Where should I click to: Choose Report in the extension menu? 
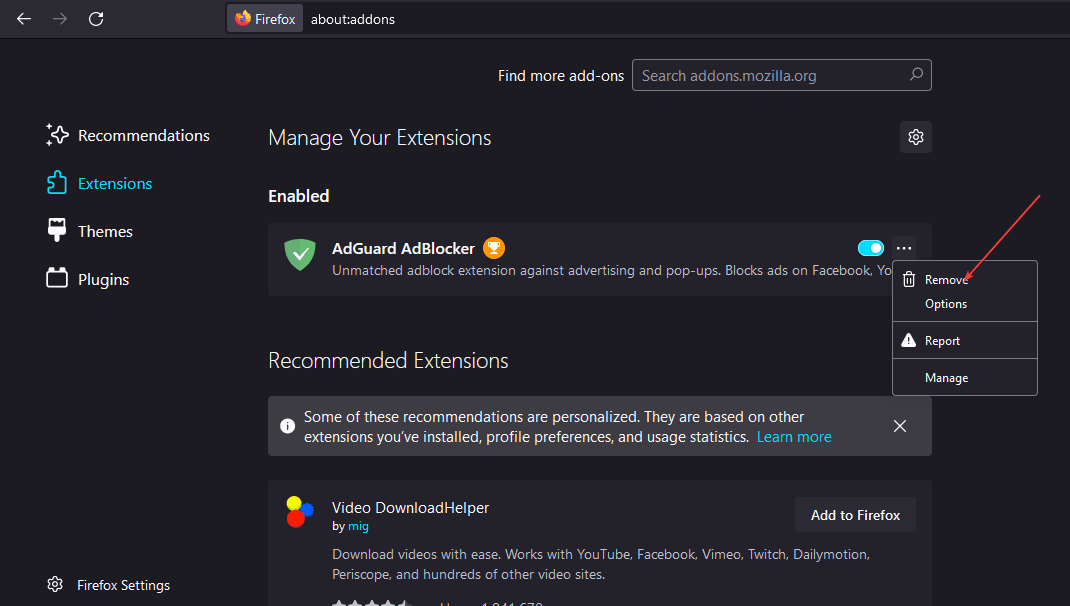click(965, 341)
